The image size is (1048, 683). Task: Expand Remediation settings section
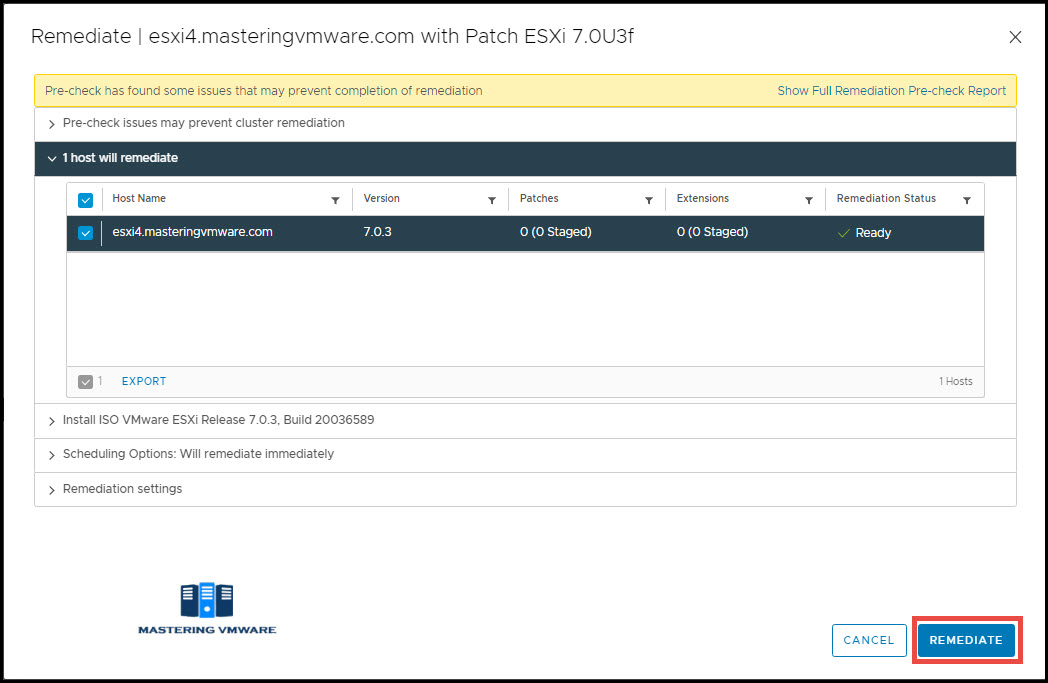point(51,490)
